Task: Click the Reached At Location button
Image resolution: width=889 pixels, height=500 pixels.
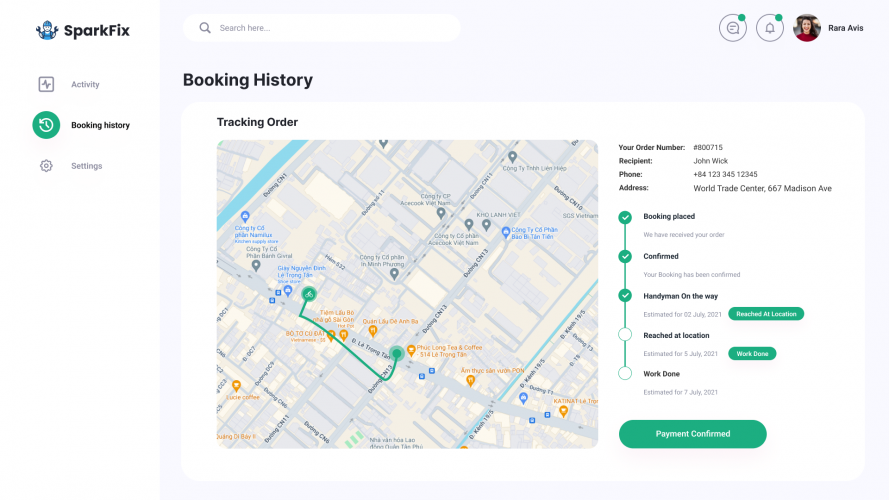Action: point(766,314)
